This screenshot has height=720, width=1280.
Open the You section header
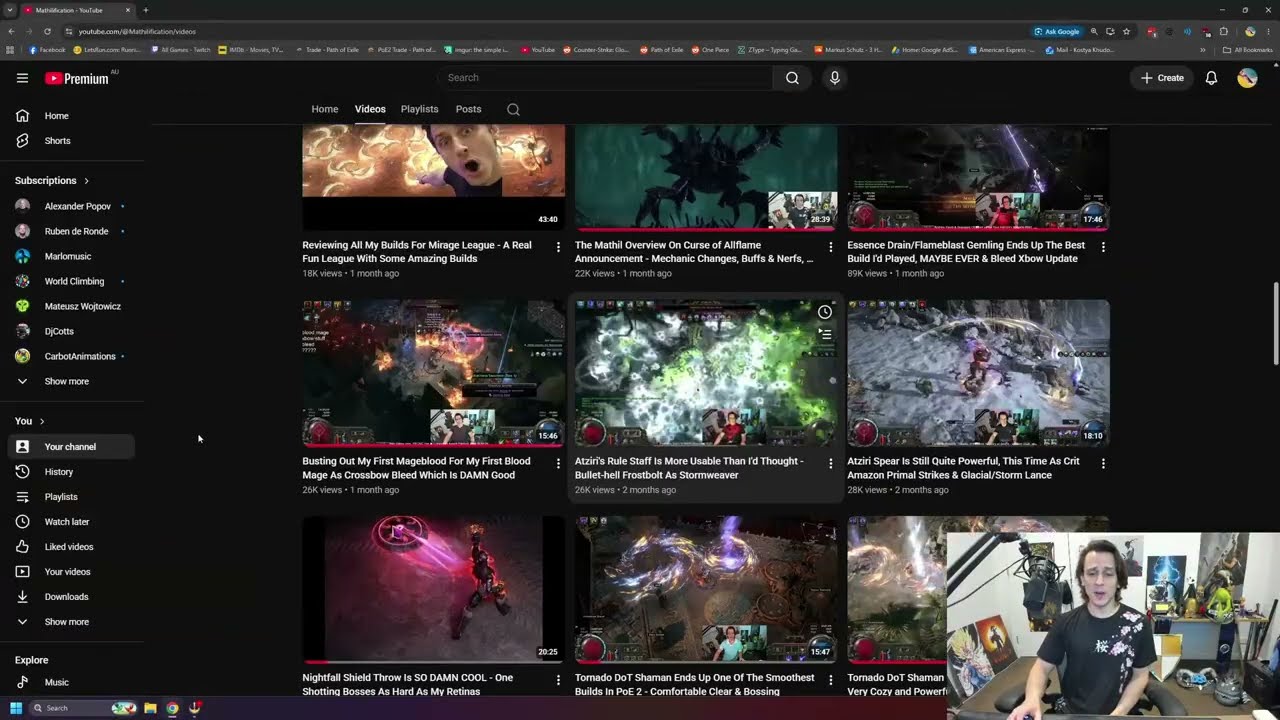tap(30, 421)
